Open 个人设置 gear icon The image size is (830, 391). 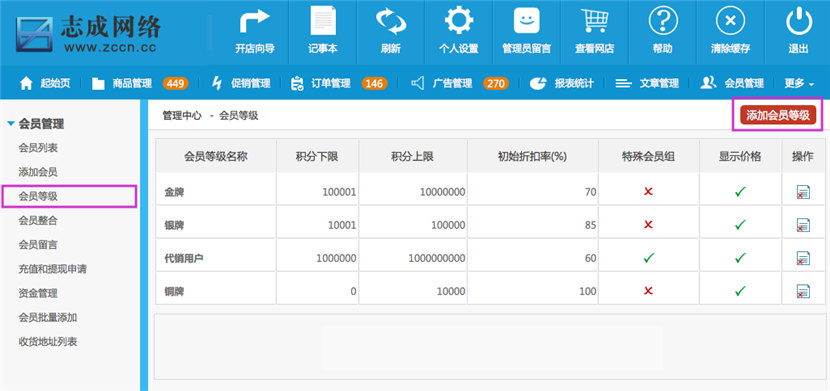(x=458, y=21)
